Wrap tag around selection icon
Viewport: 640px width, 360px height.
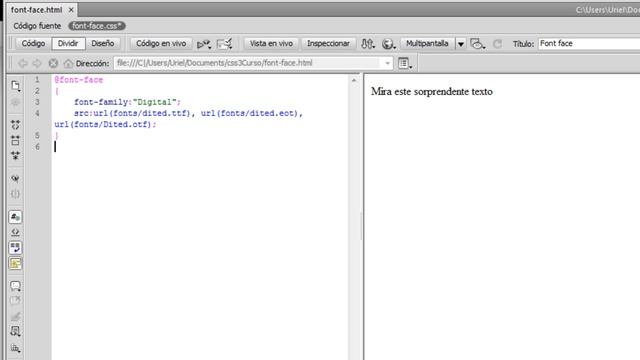click(x=16, y=316)
